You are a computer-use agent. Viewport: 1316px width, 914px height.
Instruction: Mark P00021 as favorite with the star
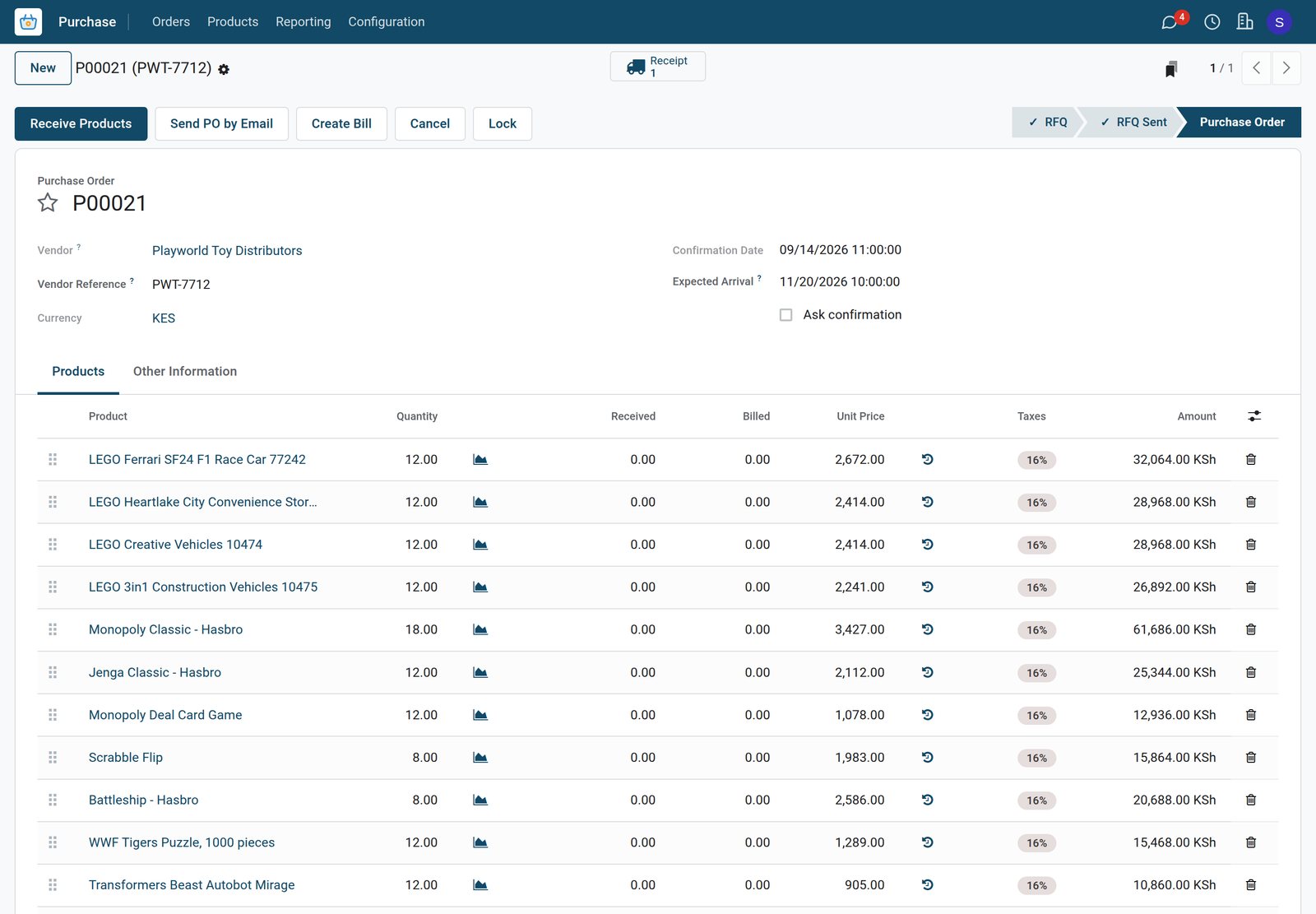pos(48,202)
